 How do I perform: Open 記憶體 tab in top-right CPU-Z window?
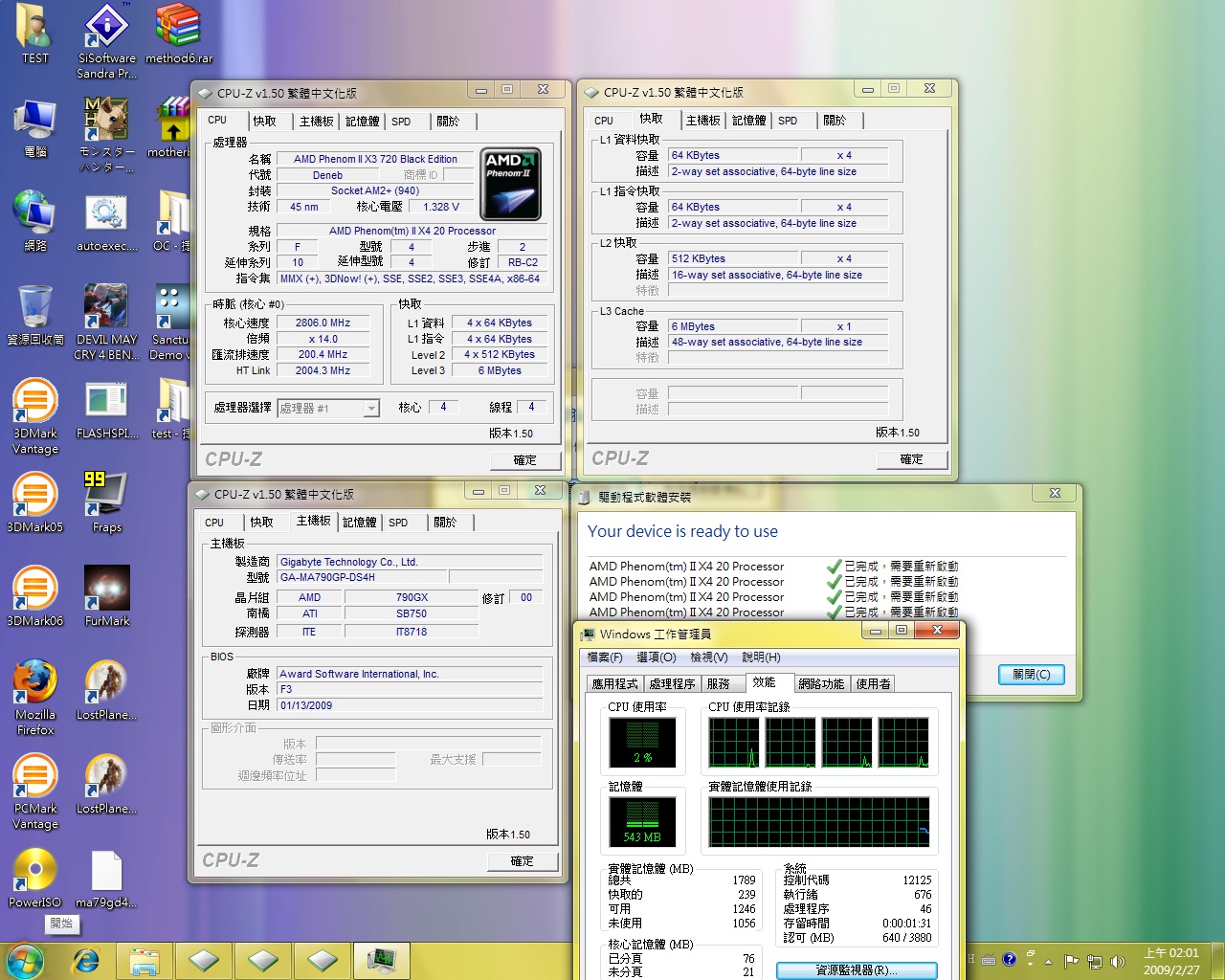point(748,120)
